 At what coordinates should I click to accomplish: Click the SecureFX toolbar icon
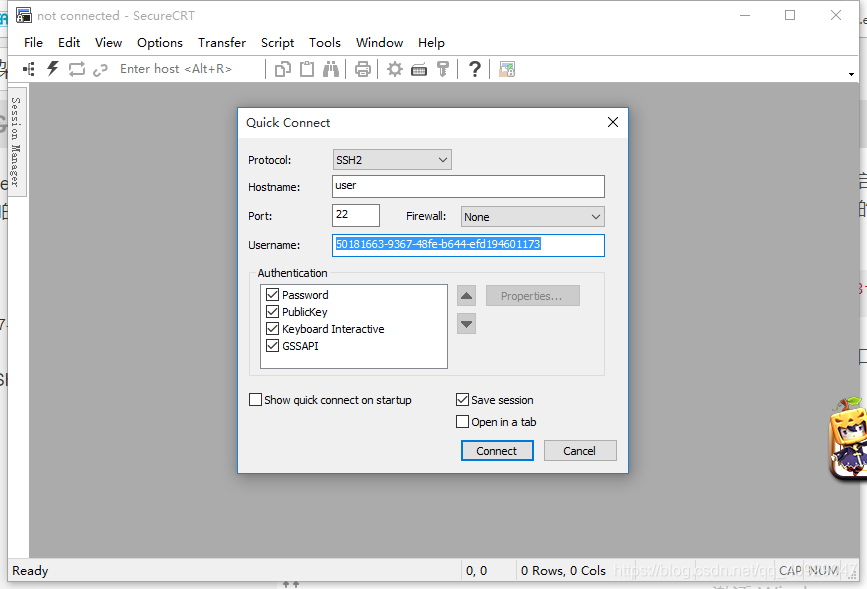tap(507, 69)
